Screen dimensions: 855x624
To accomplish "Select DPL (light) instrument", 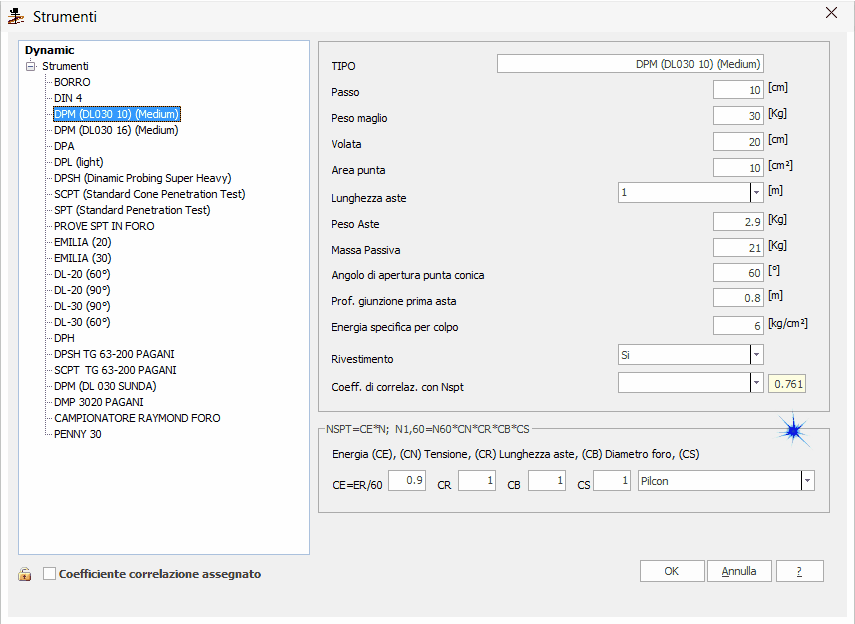I will [79, 162].
